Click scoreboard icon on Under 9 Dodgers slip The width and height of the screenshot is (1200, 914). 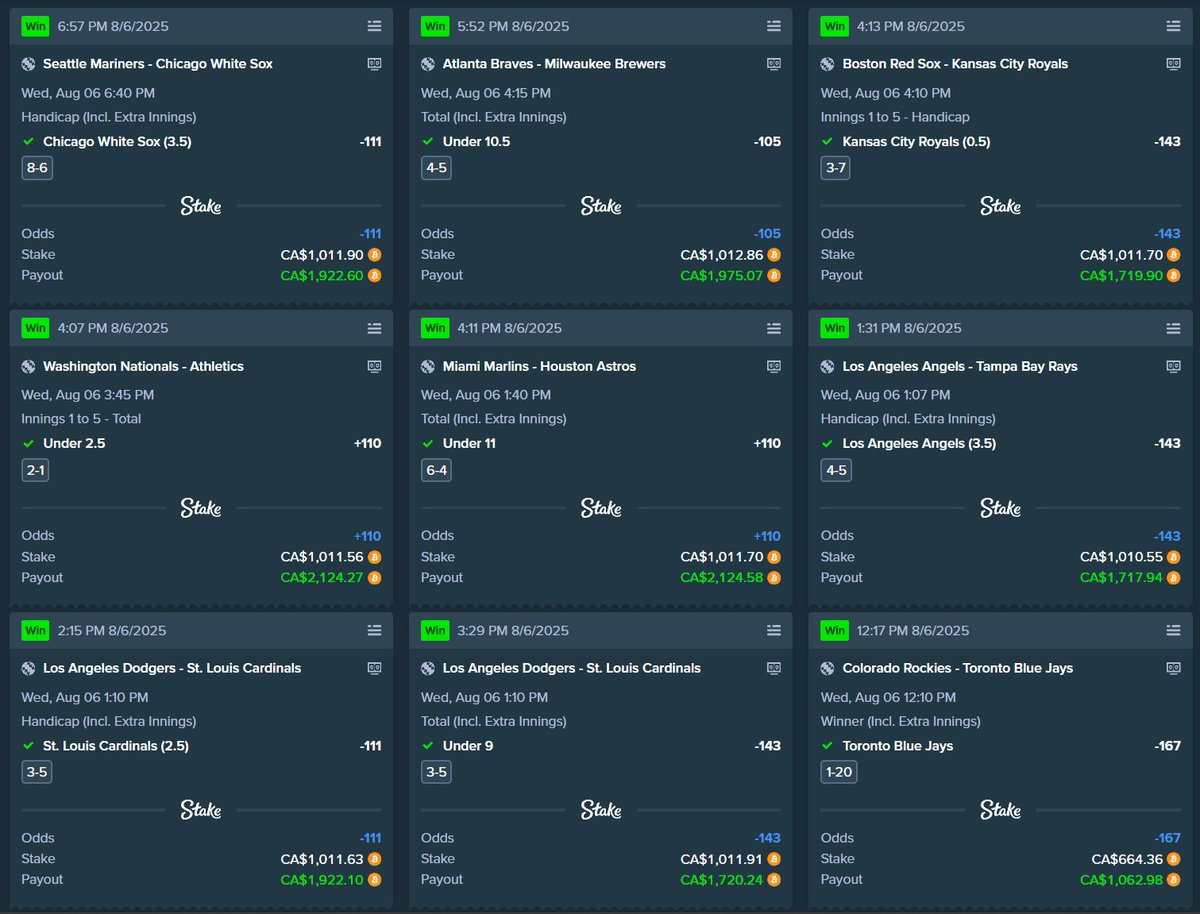click(x=774, y=668)
